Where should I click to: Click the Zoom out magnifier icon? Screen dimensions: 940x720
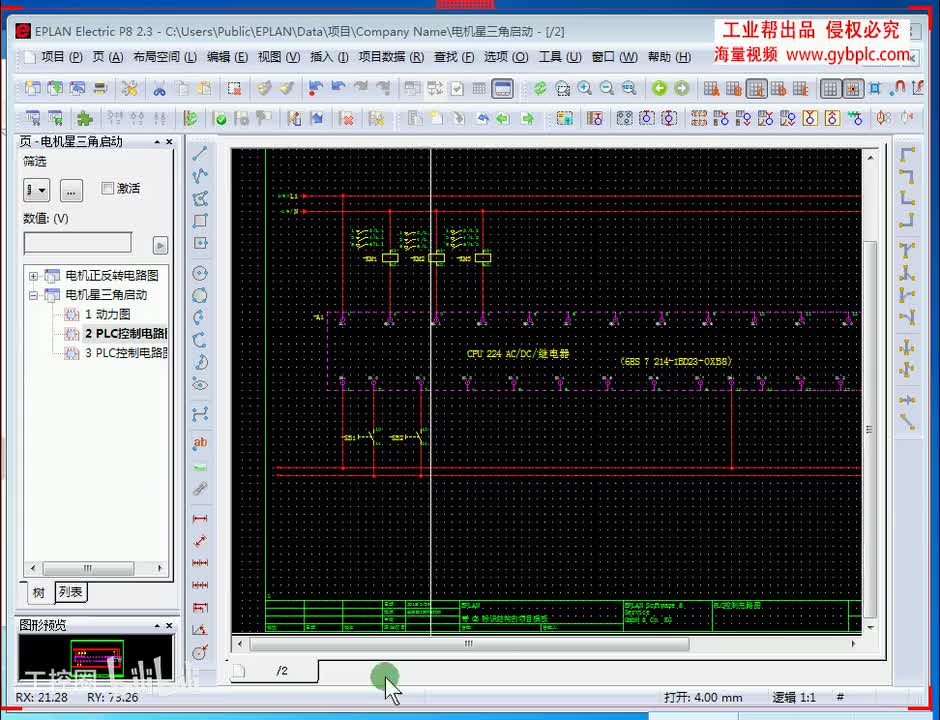pos(607,89)
